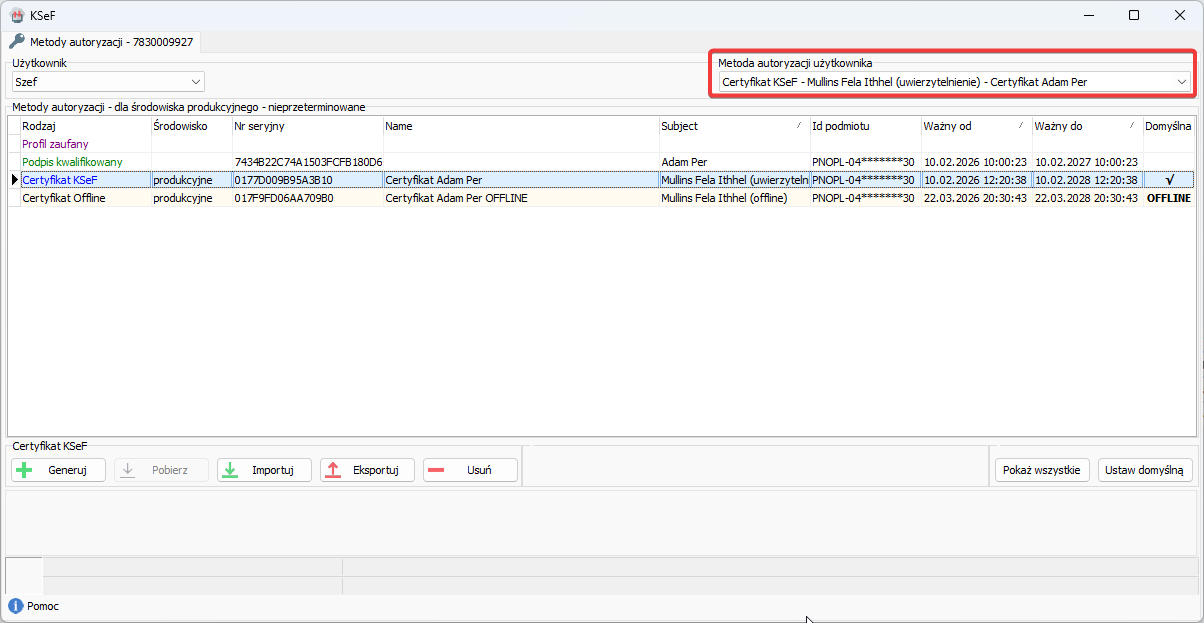Click the Eksportuj red upload icon

pos(334,470)
